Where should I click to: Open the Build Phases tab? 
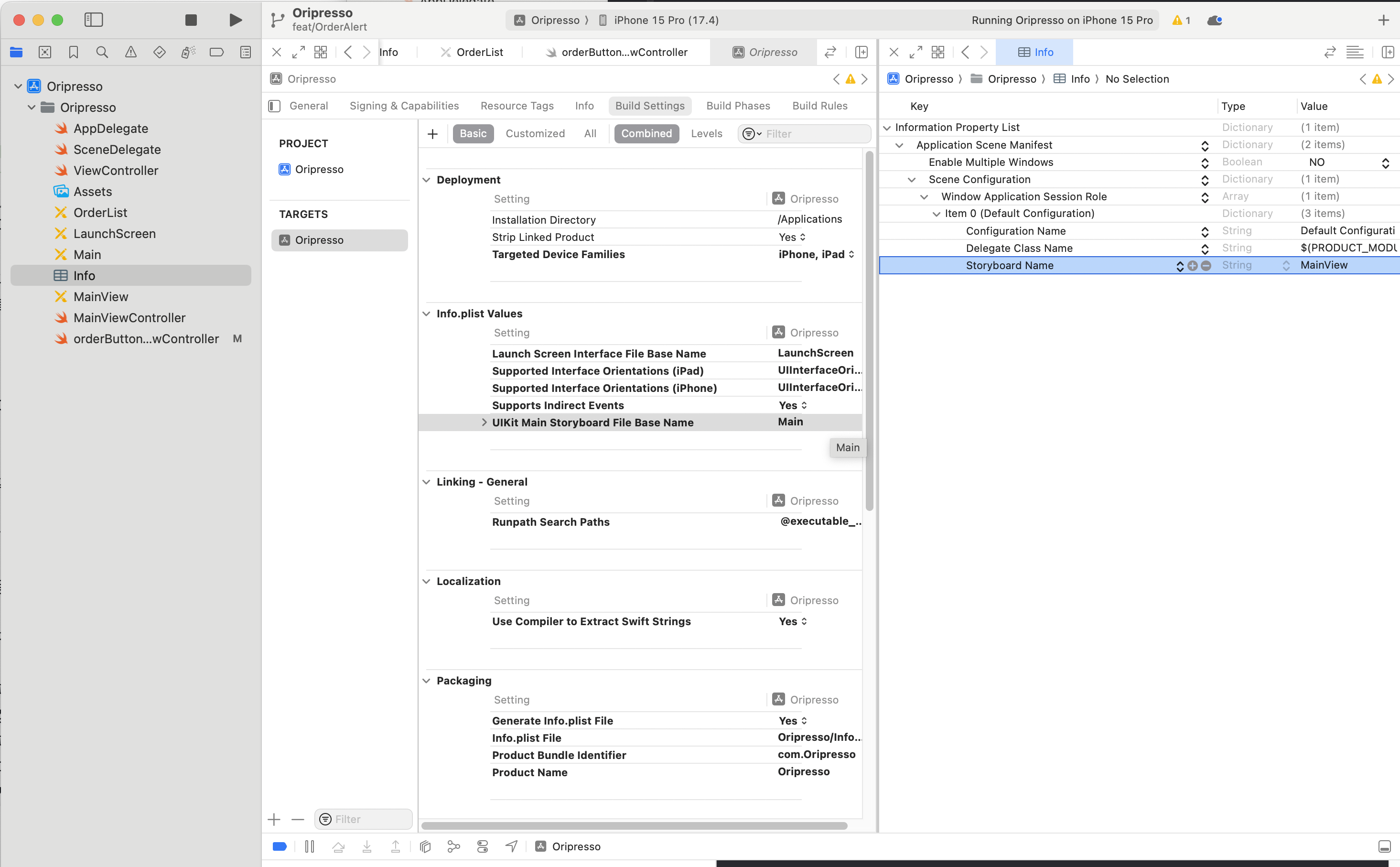738,106
